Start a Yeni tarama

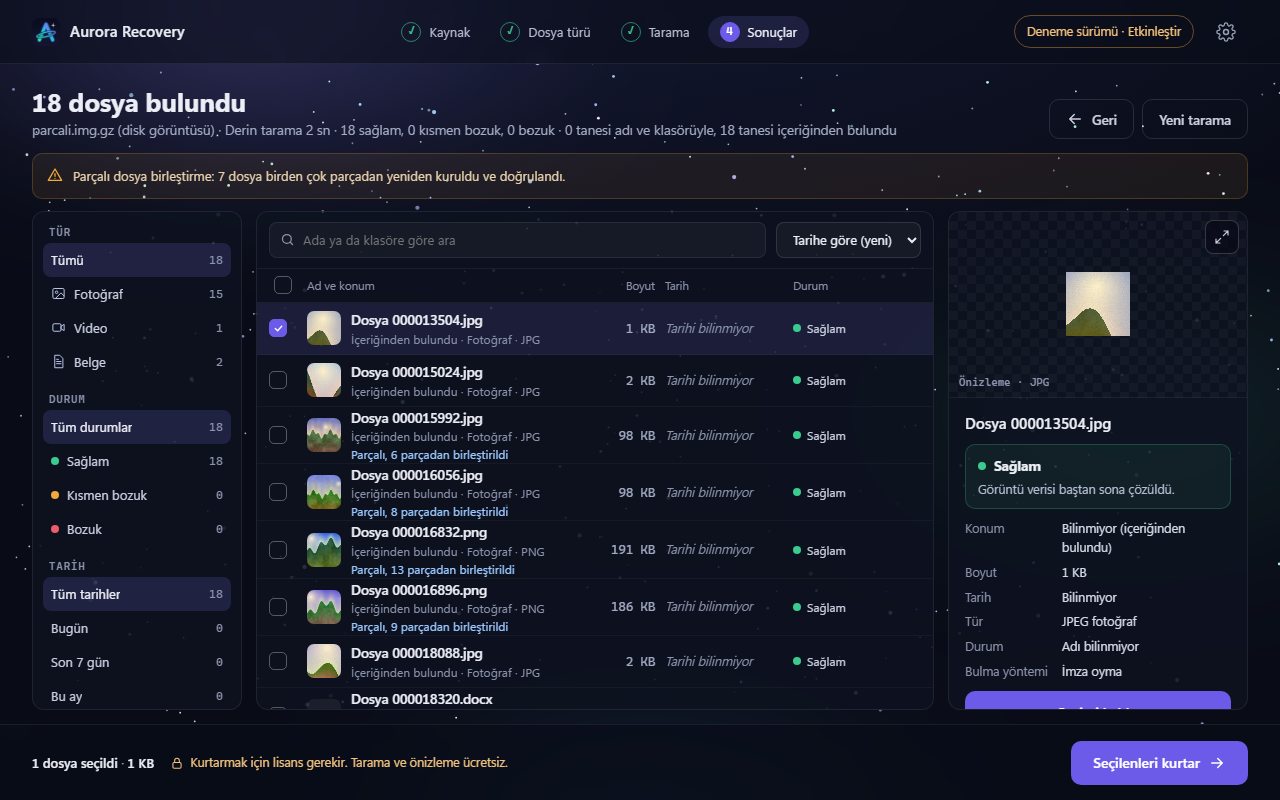point(1195,119)
